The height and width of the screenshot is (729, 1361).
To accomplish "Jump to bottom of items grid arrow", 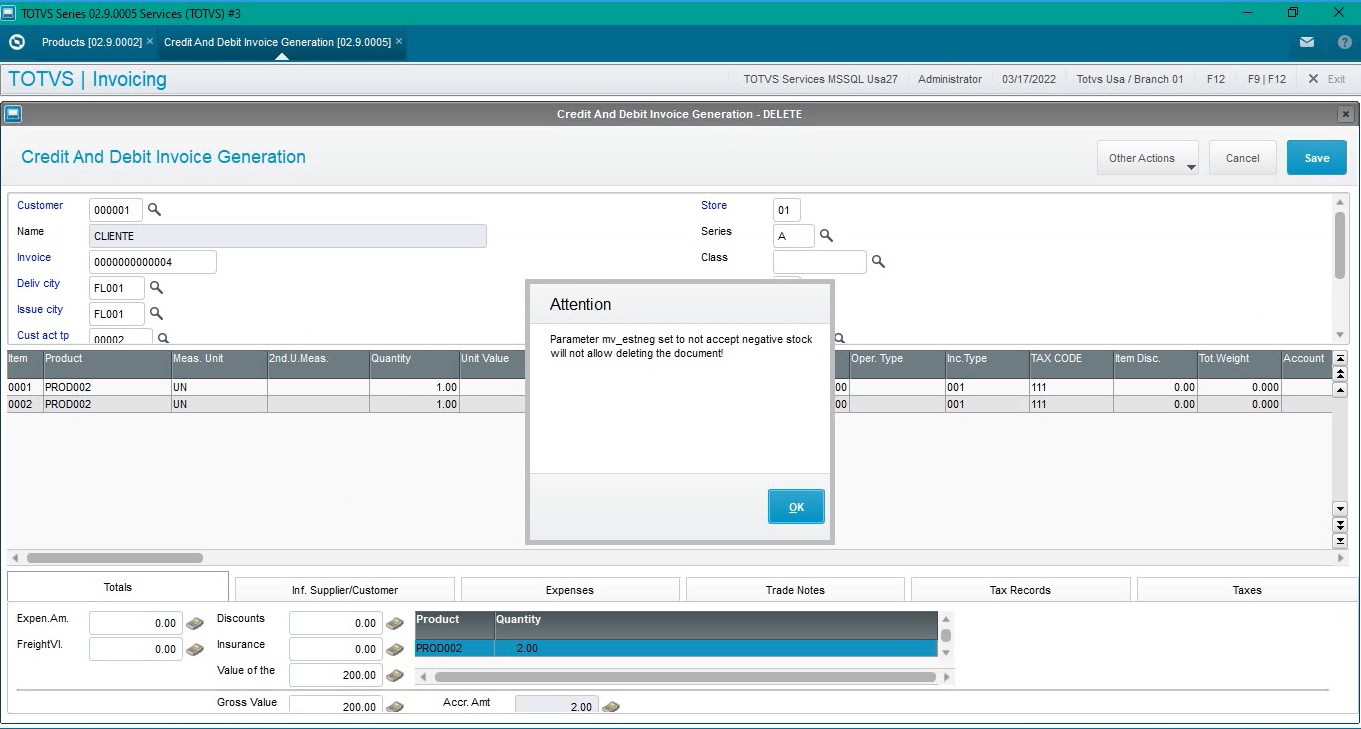I will (1340, 541).
